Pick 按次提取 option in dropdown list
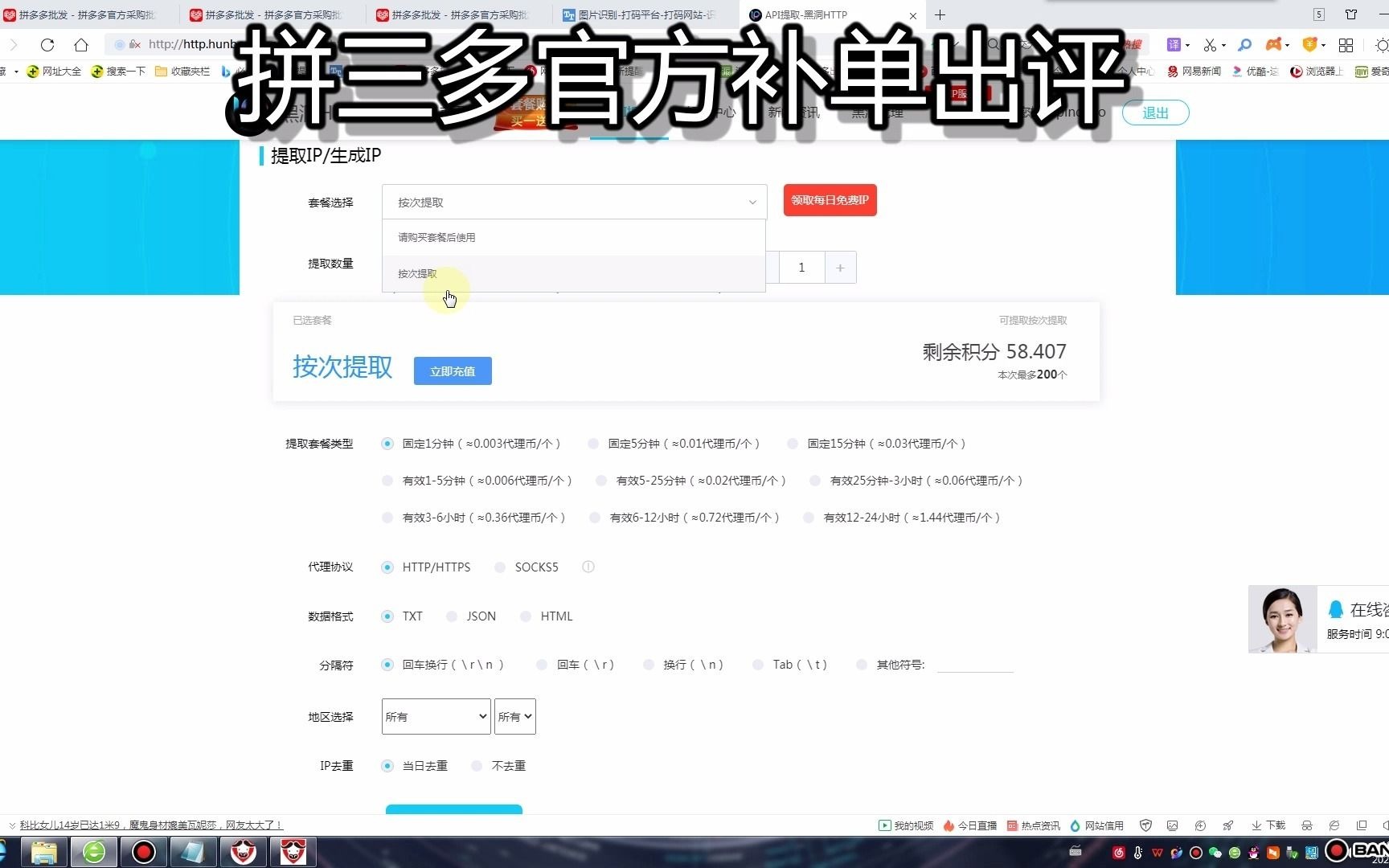1389x868 pixels. tap(574, 274)
